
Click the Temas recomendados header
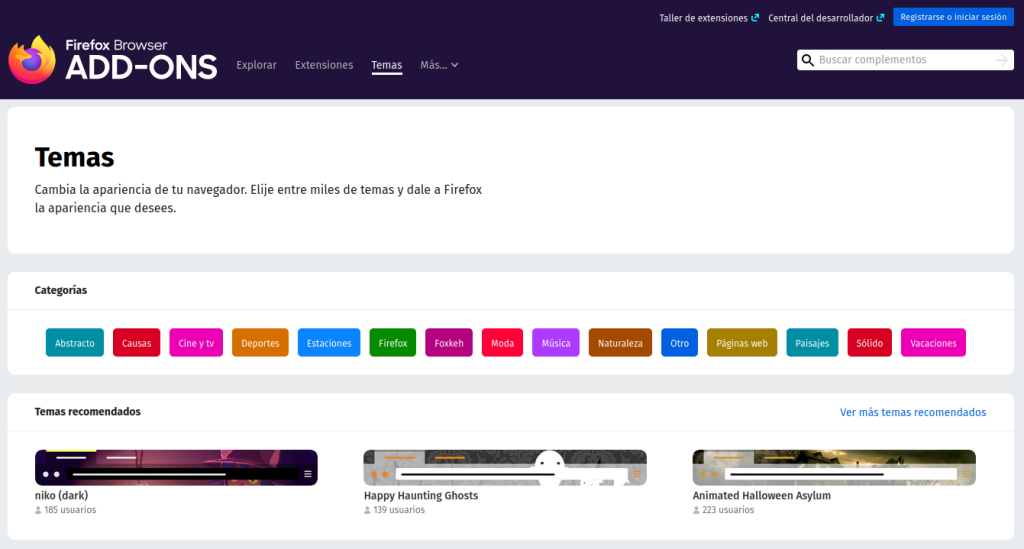click(x=88, y=412)
